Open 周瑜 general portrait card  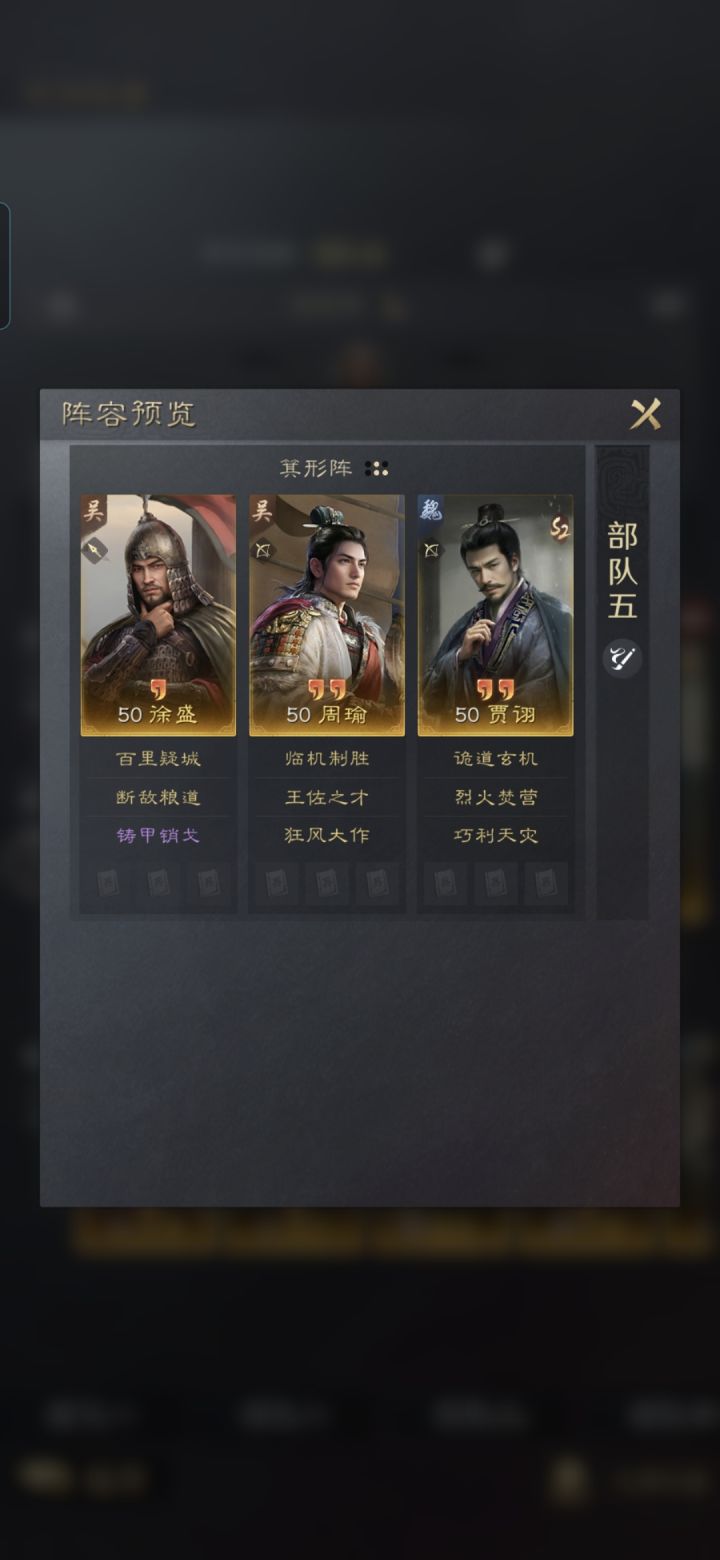pos(327,615)
